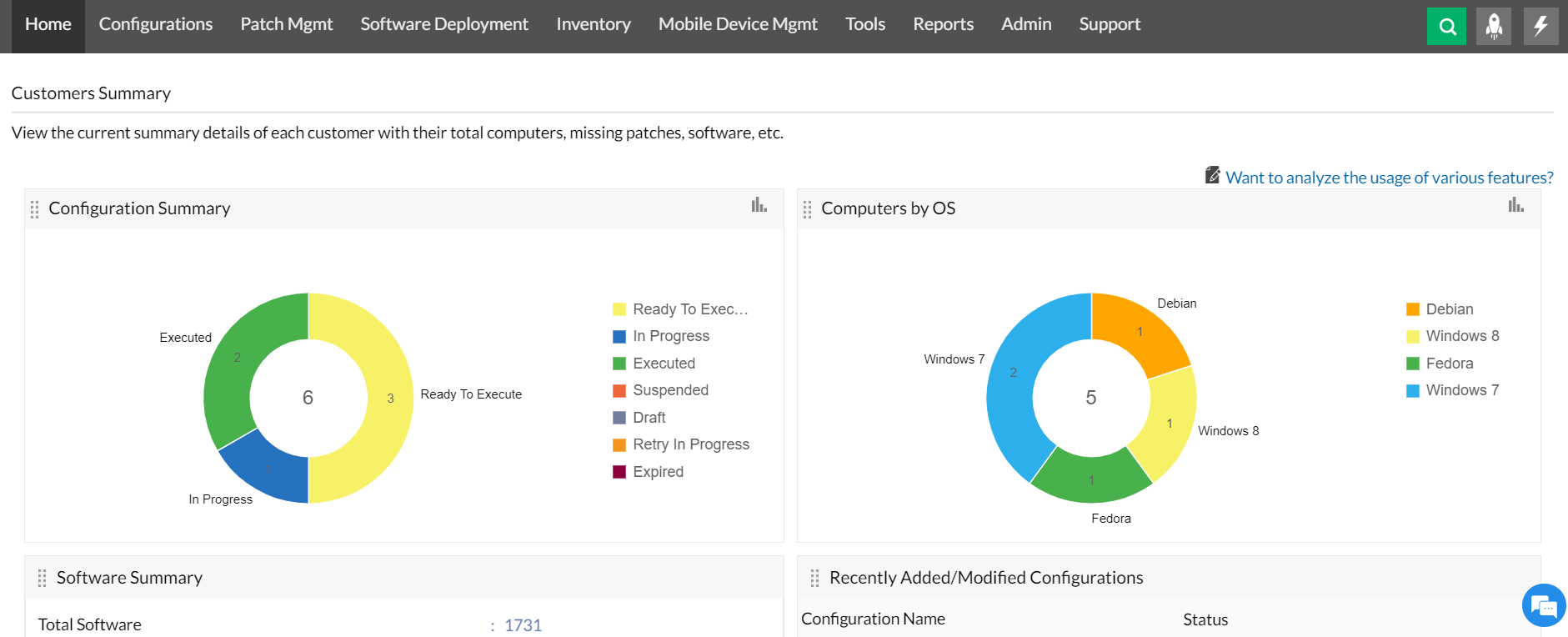Open the Reports menu
Viewport: 1568px width, 637px height.
pyautogui.click(x=943, y=25)
